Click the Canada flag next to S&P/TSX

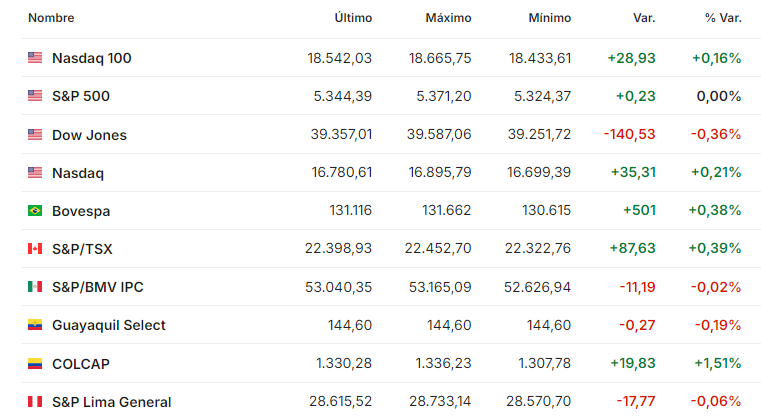point(35,249)
